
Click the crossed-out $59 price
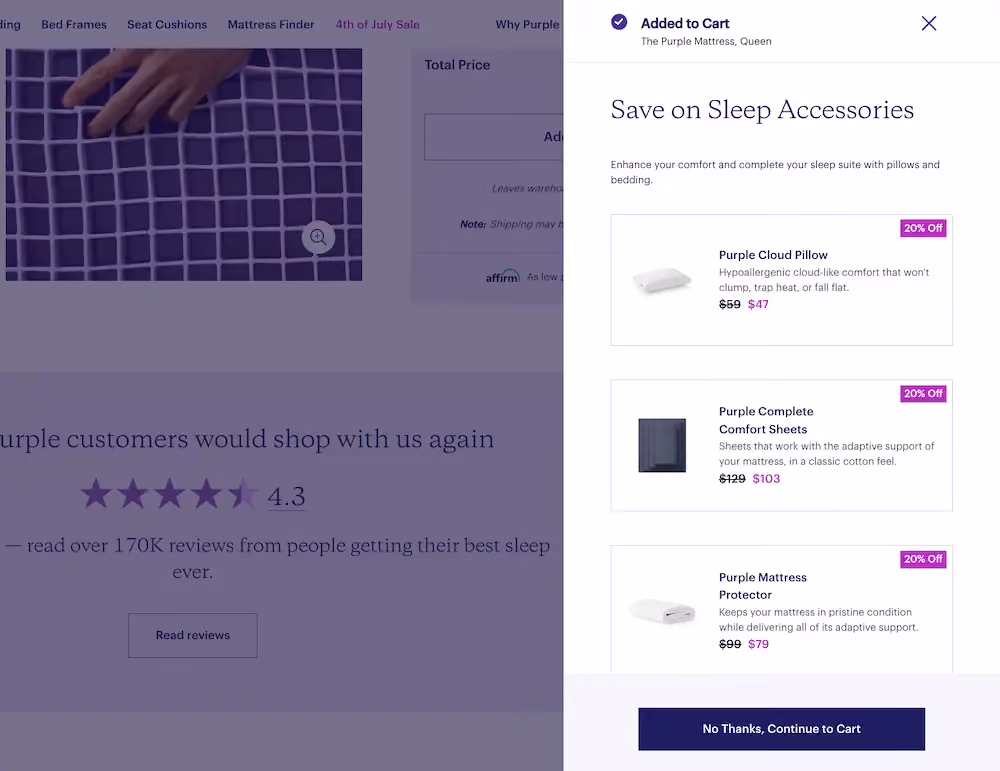coord(730,304)
